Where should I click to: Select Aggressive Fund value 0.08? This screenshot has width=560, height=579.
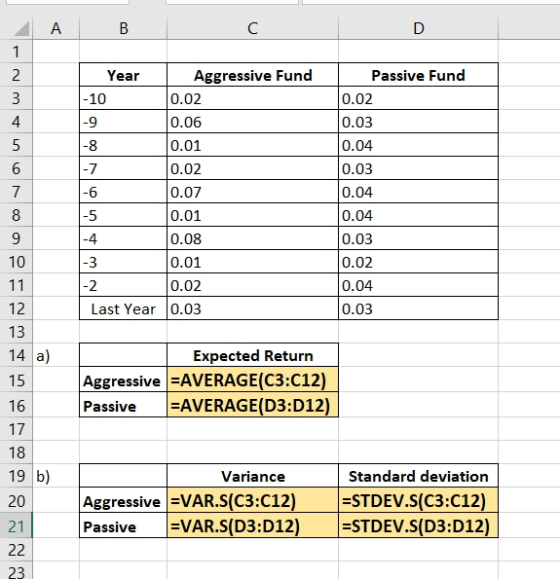click(x=252, y=238)
